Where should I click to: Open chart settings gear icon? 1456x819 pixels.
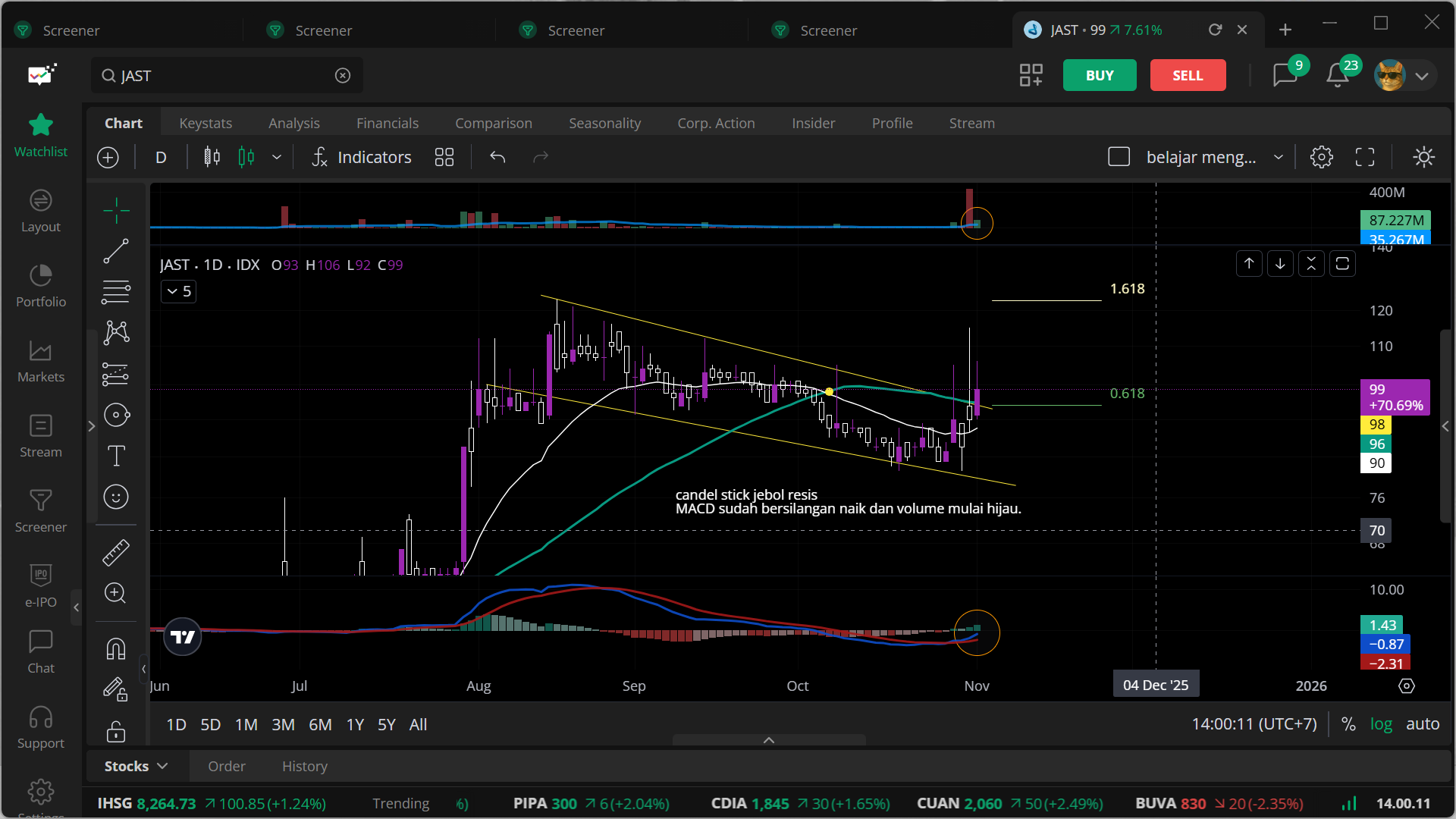[x=1322, y=157]
